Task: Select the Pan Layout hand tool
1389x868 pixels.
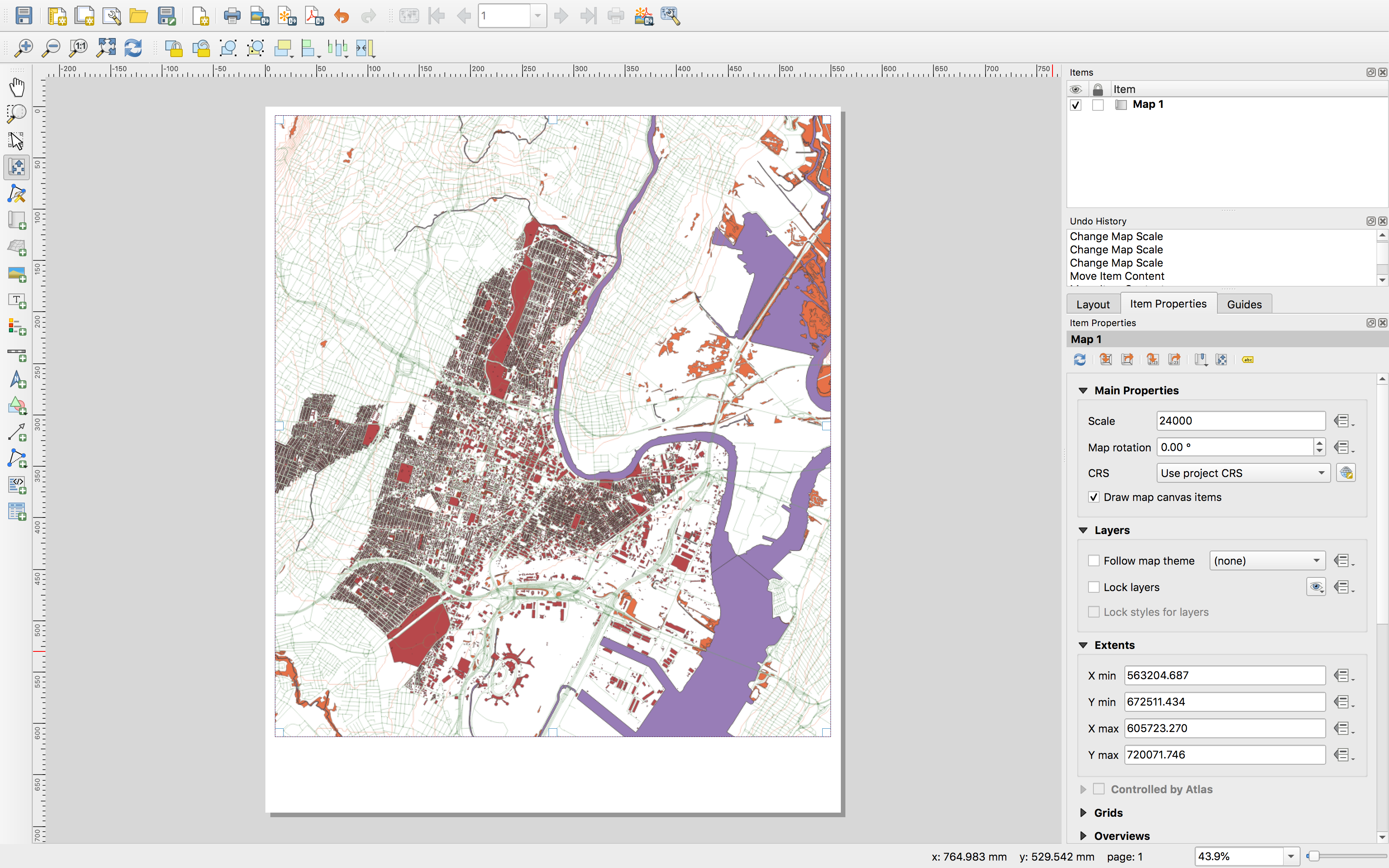Action: coord(17,87)
